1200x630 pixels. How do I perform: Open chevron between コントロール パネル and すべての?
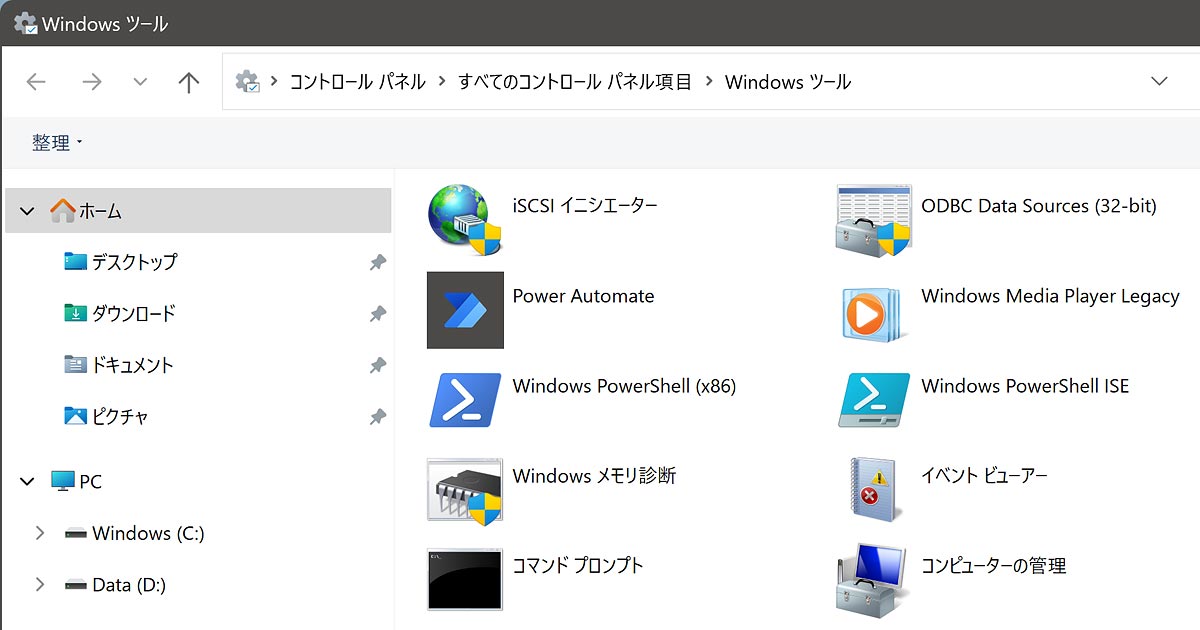pos(442,82)
